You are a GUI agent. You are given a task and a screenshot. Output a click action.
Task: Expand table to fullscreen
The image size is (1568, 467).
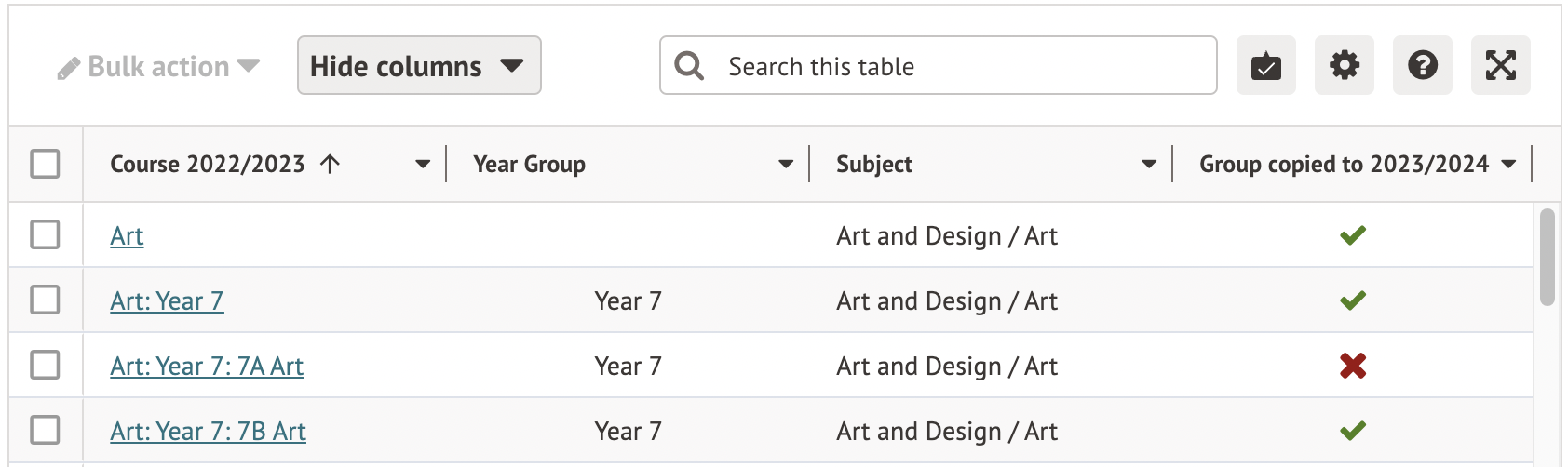pos(1500,66)
